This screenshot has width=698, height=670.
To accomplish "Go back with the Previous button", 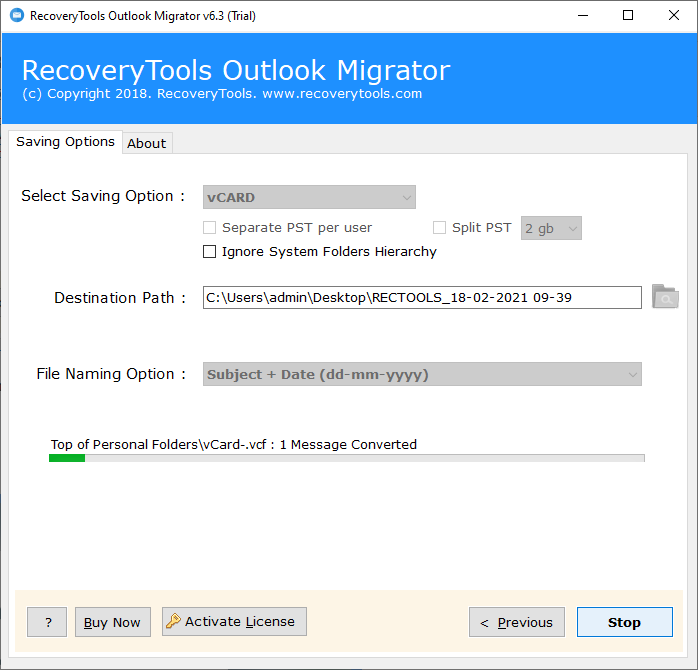I will (x=517, y=622).
